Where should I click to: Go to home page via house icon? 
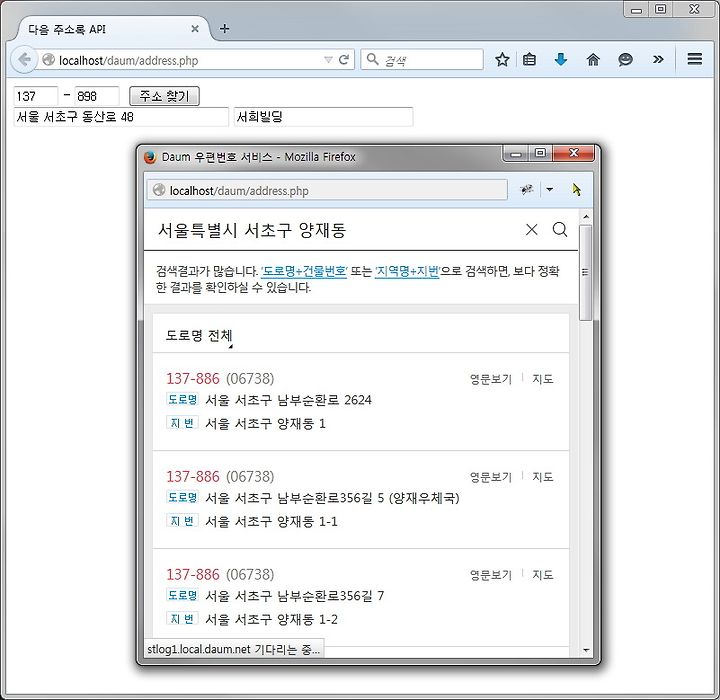pyautogui.click(x=593, y=59)
